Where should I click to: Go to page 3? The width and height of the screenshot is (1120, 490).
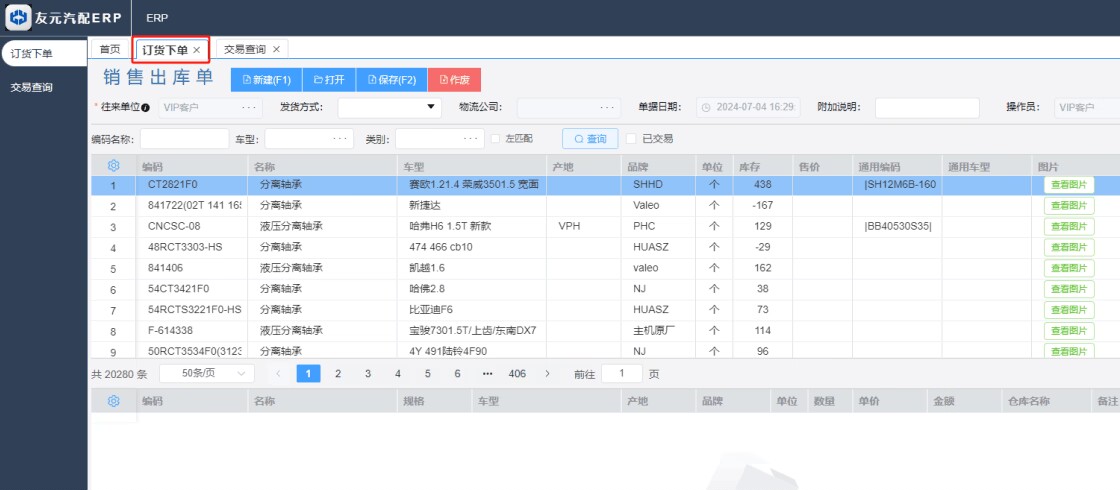(x=368, y=374)
